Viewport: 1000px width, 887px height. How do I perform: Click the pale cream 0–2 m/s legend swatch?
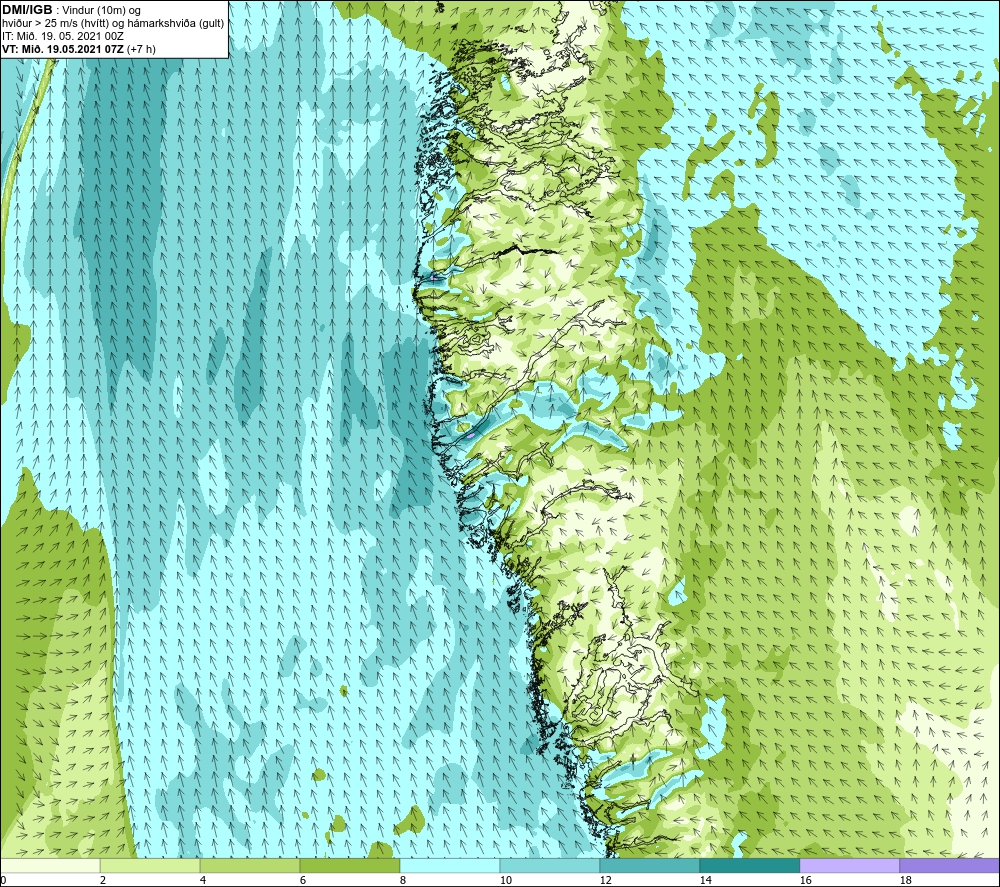(50, 865)
